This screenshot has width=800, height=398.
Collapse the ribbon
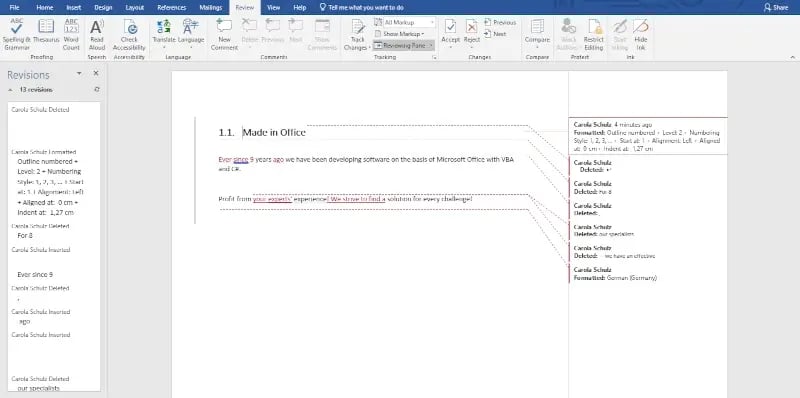[x=793, y=57]
